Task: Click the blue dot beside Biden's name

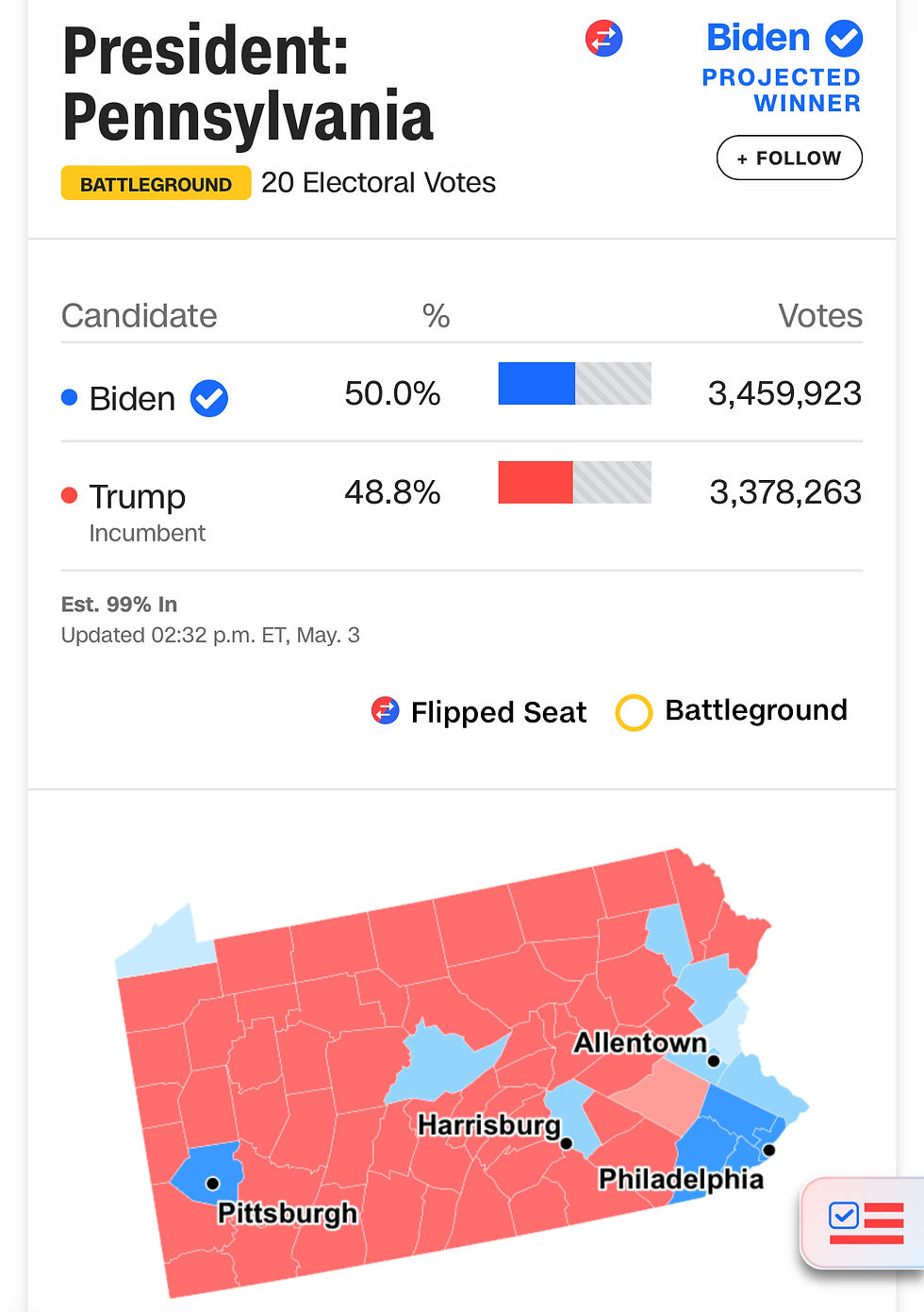Action: (x=69, y=397)
